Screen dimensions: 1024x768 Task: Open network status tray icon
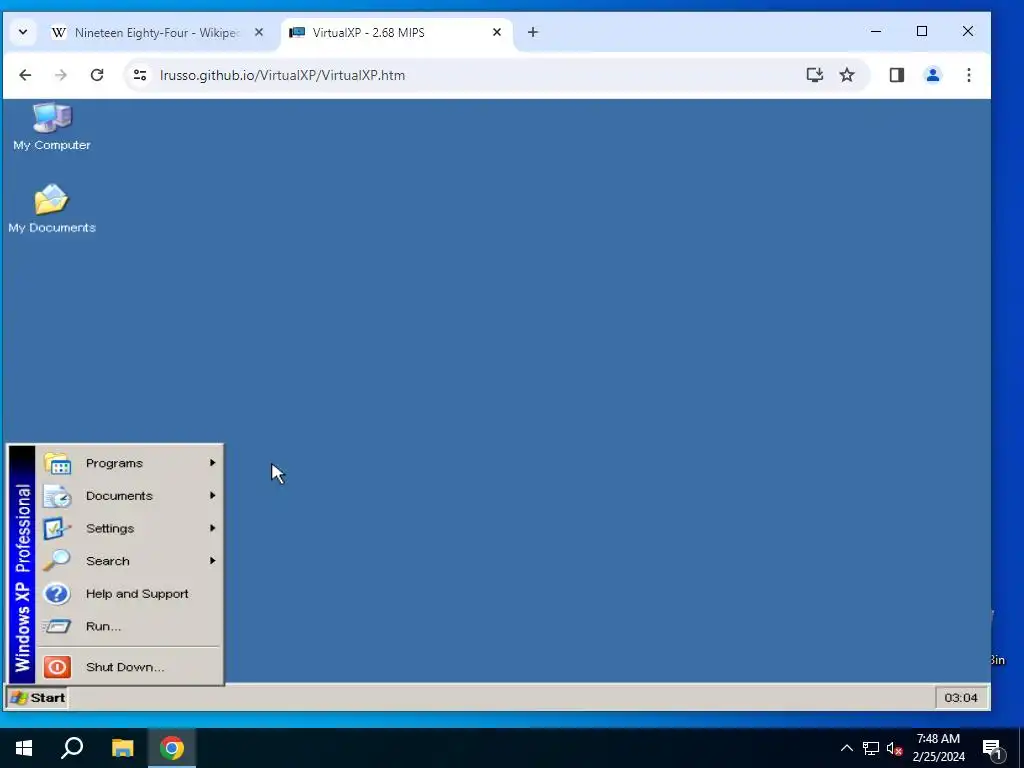click(x=871, y=748)
